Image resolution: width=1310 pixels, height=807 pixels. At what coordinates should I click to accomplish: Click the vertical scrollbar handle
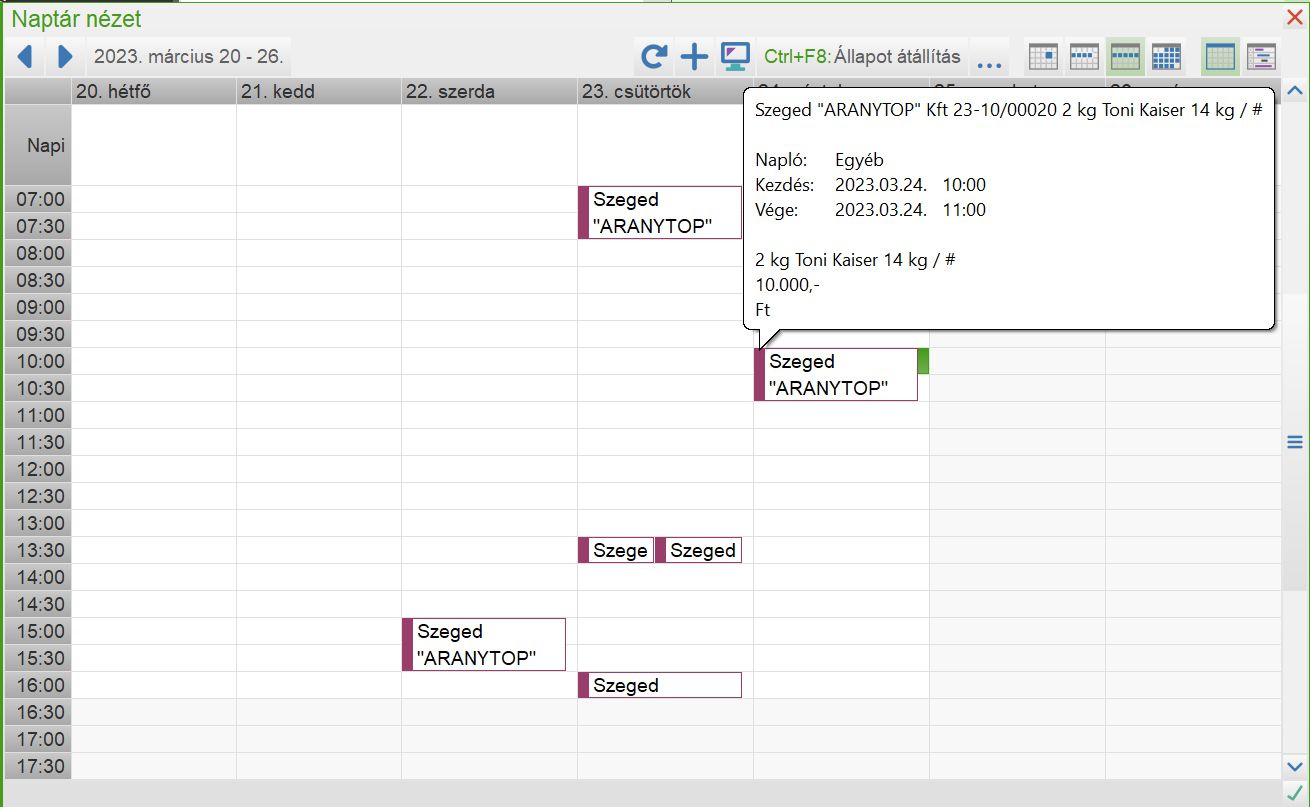click(x=1295, y=442)
